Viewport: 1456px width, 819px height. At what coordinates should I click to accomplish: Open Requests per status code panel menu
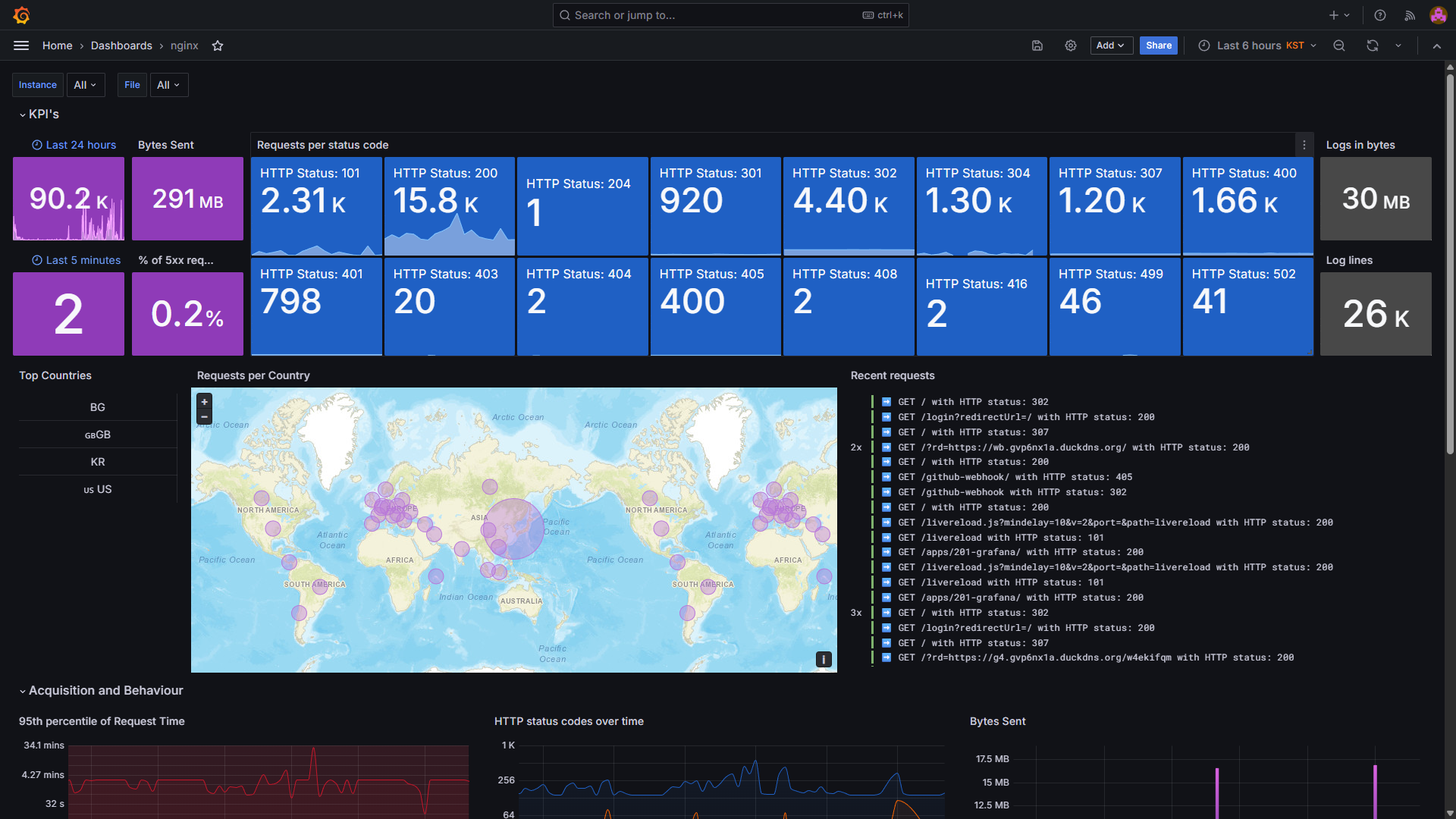[x=1304, y=145]
